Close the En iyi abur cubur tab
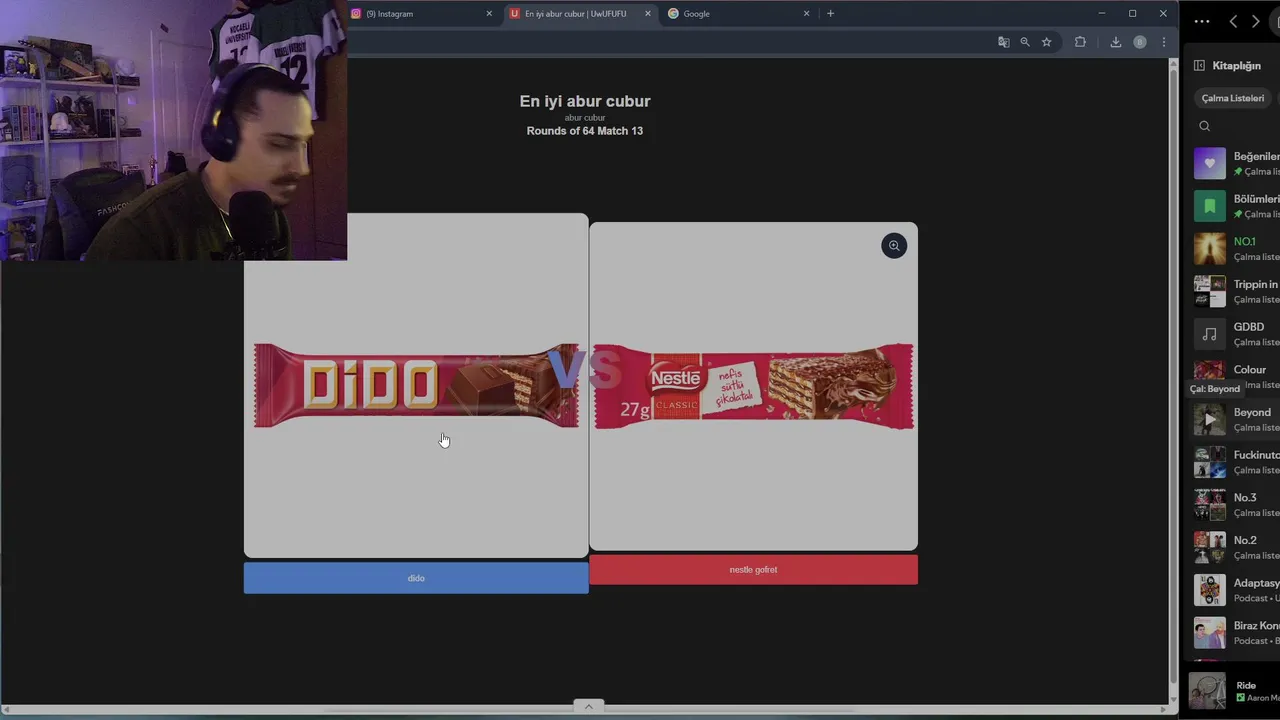 click(648, 14)
